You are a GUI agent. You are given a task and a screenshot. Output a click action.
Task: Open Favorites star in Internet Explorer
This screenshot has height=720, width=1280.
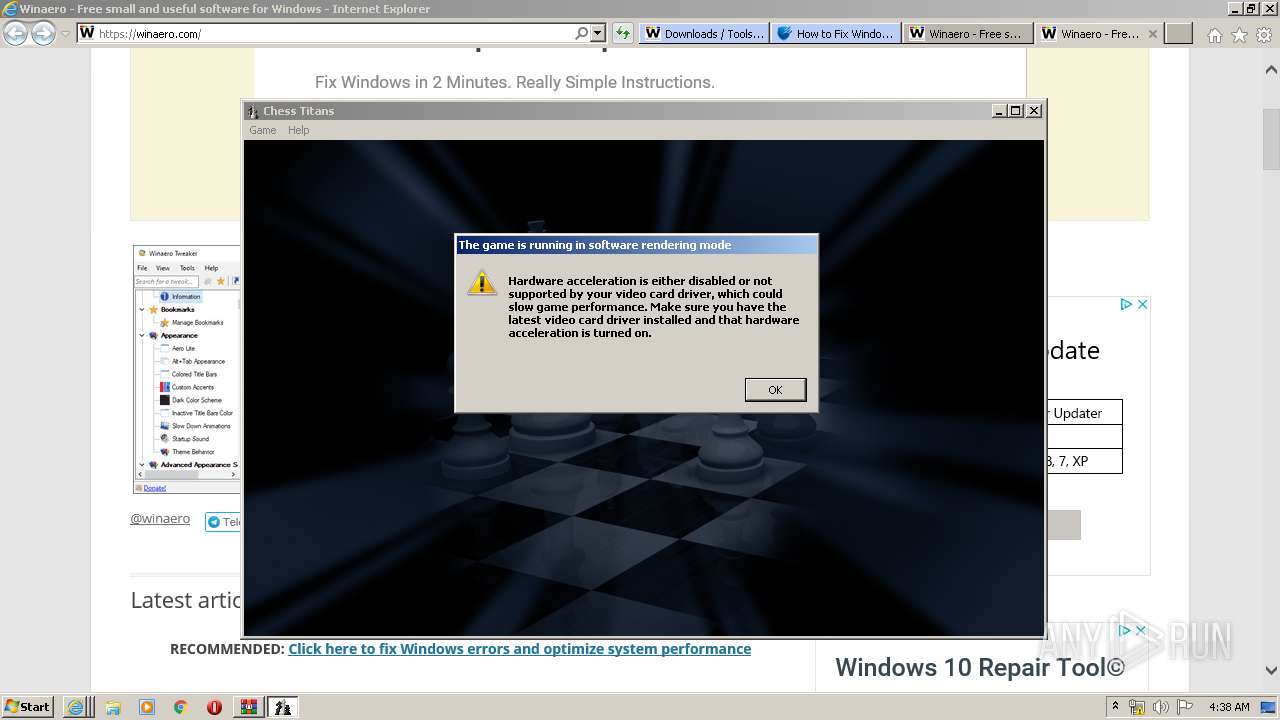(x=1239, y=34)
